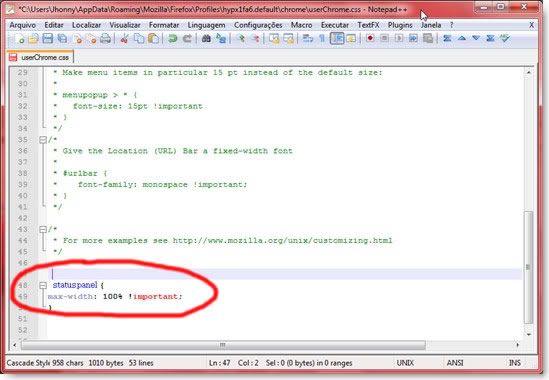This screenshot has height=380, width=549.
Task: Click vertical scrollbar down arrow
Action: click(529, 334)
